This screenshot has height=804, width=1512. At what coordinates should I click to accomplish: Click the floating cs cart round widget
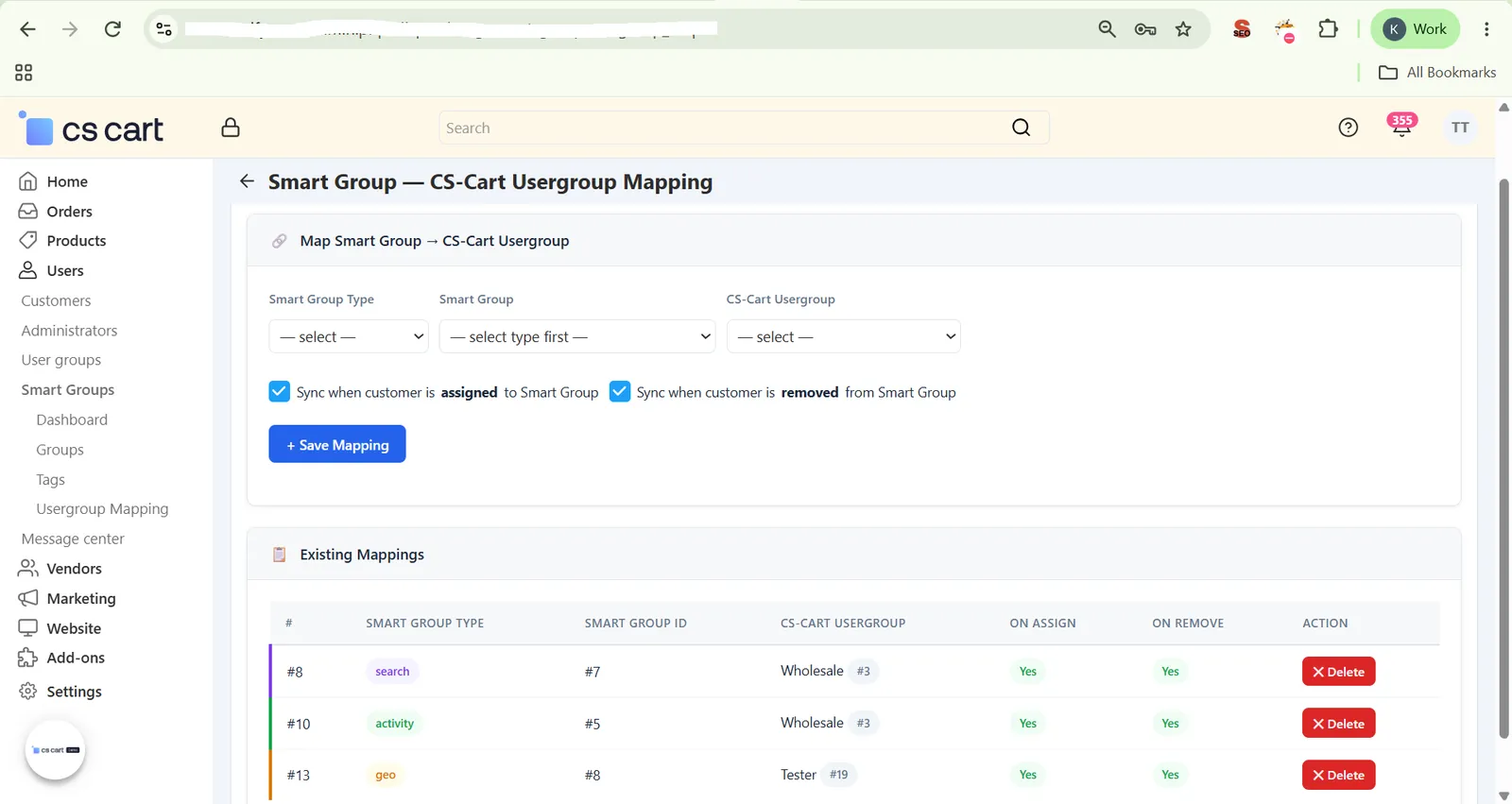click(55, 750)
